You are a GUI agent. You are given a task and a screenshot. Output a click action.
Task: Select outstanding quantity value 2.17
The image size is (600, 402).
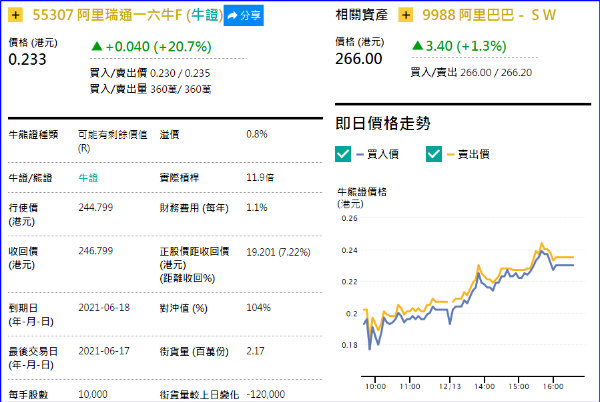255,351
